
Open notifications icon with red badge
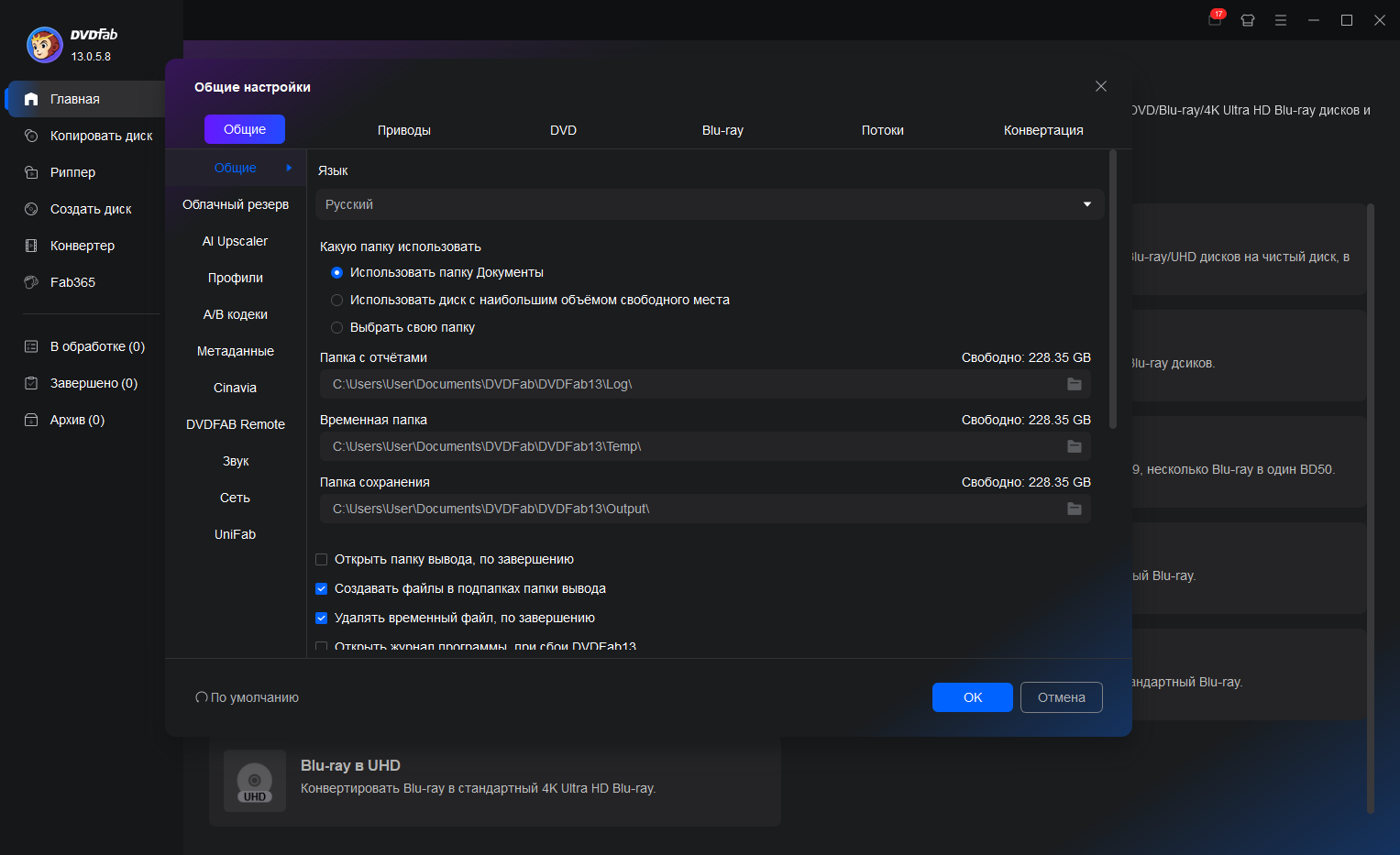tap(1215, 20)
